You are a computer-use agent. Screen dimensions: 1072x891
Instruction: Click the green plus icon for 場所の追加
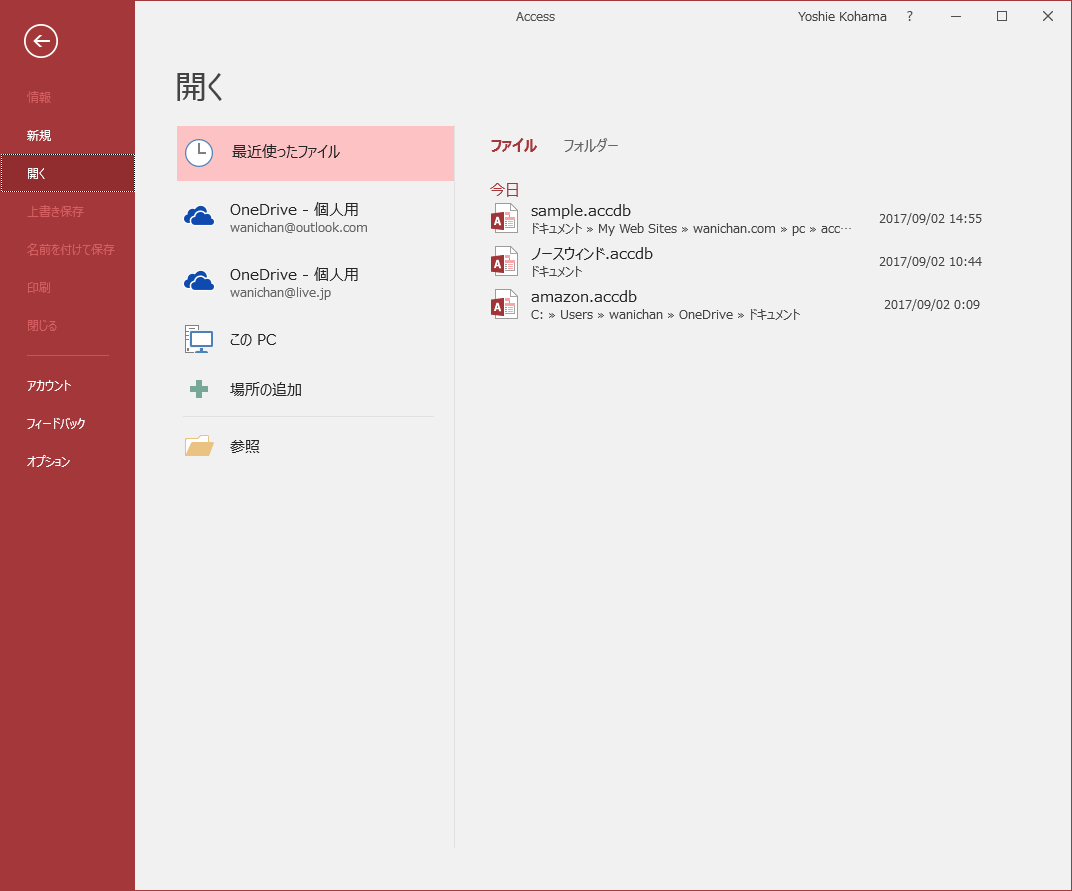coord(199,389)
